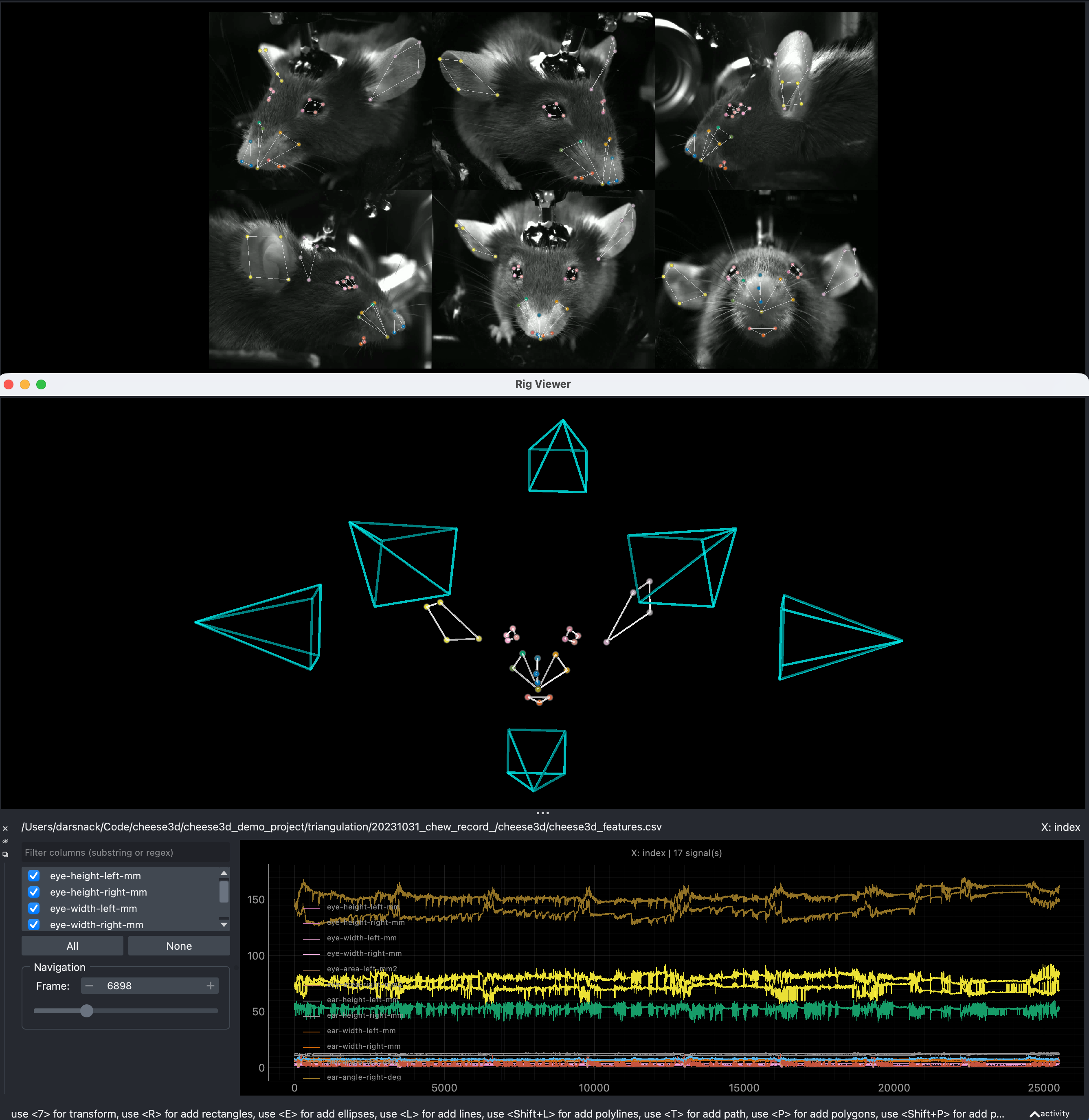Viewport: 1089px width, 1120px height.
Task: Focus the Filter columns text field
Action: click(x=125, y=852)
